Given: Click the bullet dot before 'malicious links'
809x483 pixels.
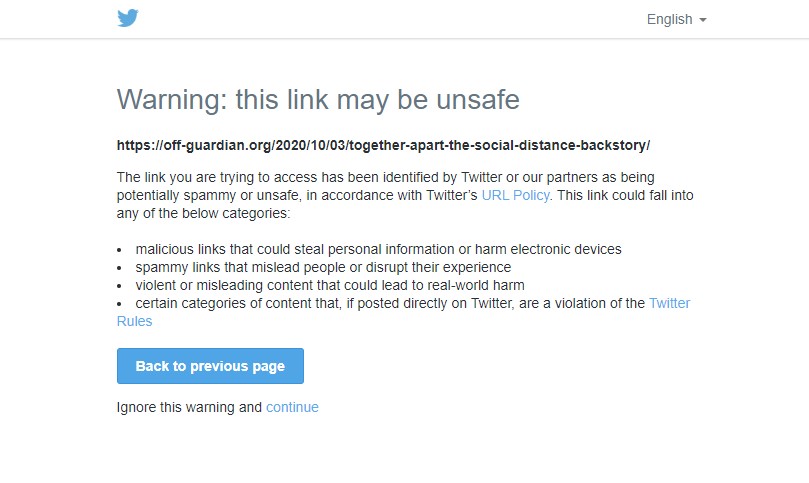Looking at the screenshot, I should click(x=120, y=250).
